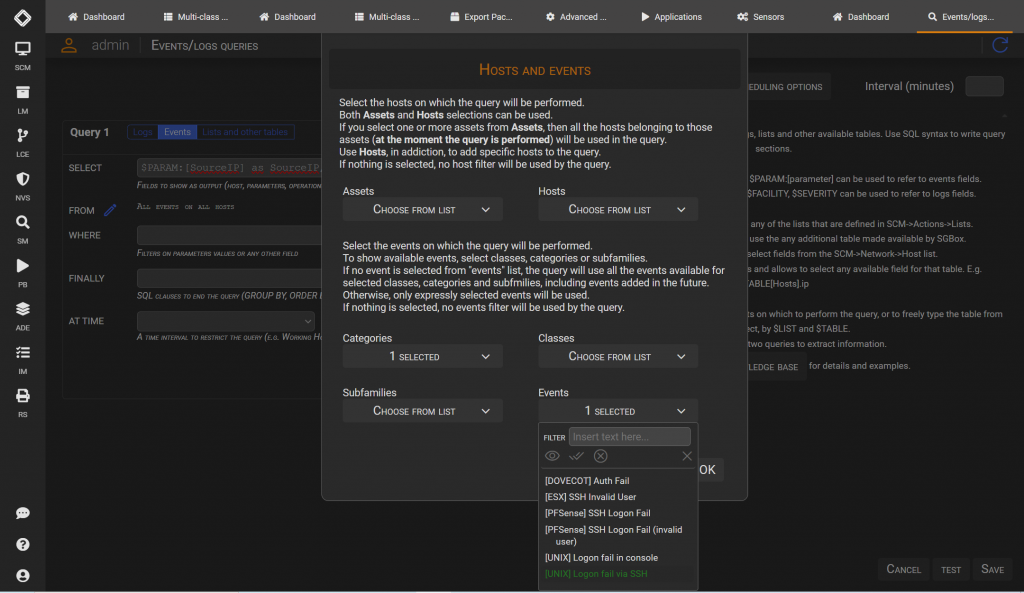1024x593 pixels.
Task: Switch to the Sensors tab
Action: [x=761, y=17]
